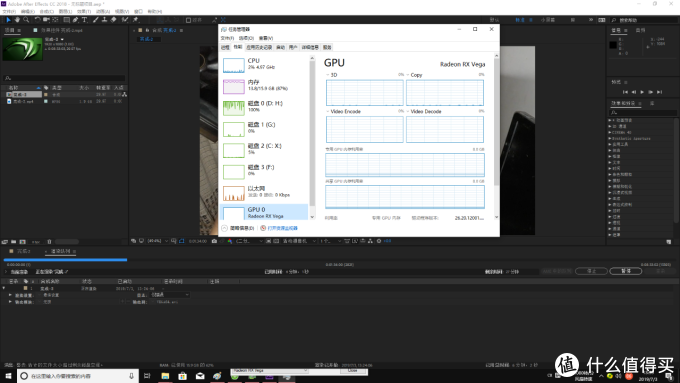Click Windows Start button
Viewport: 680px width, 383px height.
[x=8, y=376]
